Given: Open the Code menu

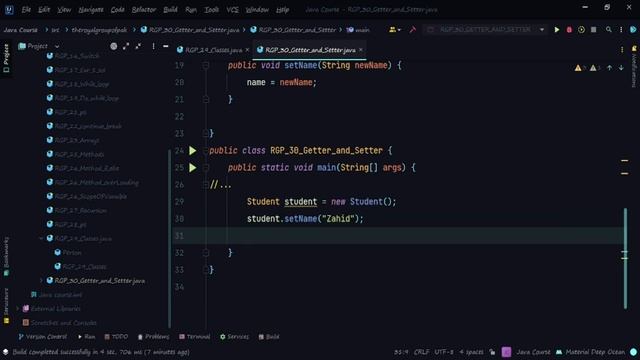Looking at the screenshot, I should click(118, 9).
